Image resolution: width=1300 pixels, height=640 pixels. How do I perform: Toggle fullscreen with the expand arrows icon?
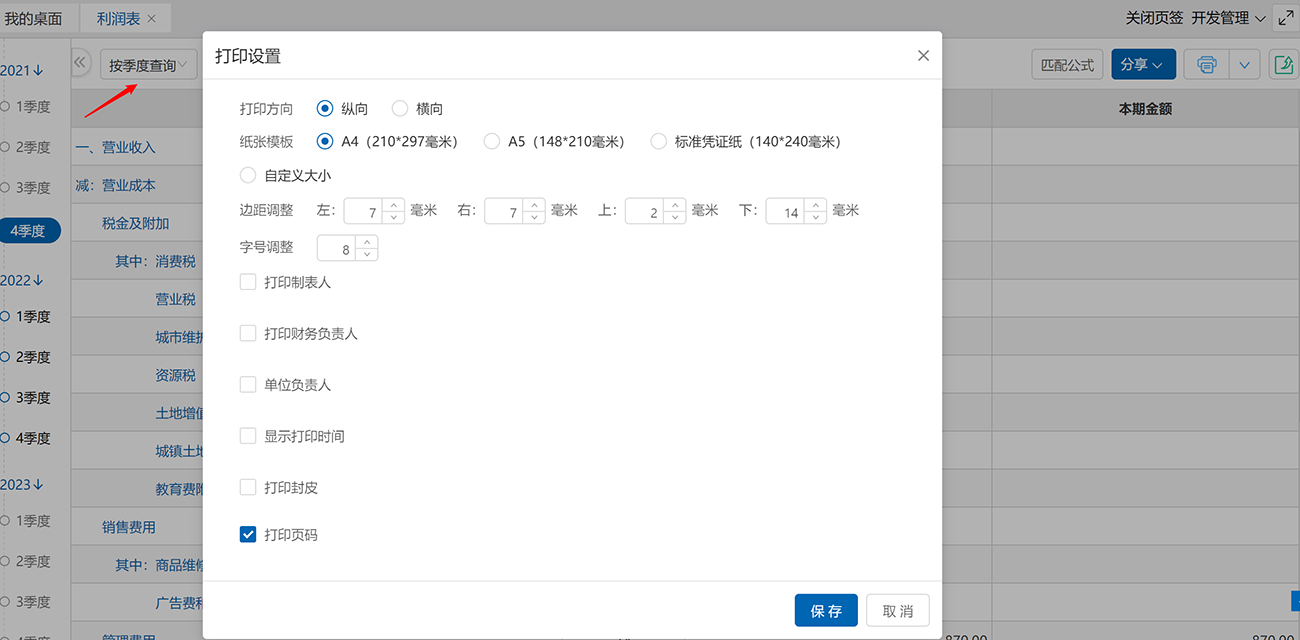pos(1285,18)
